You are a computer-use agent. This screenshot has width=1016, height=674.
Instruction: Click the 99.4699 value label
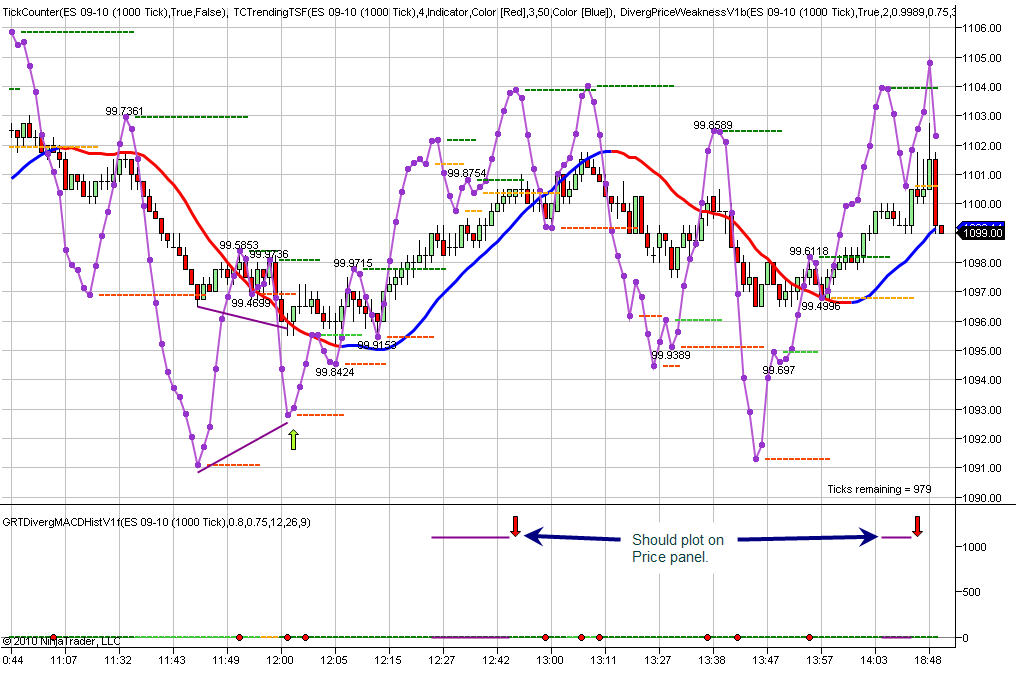(x=251, y=303)
